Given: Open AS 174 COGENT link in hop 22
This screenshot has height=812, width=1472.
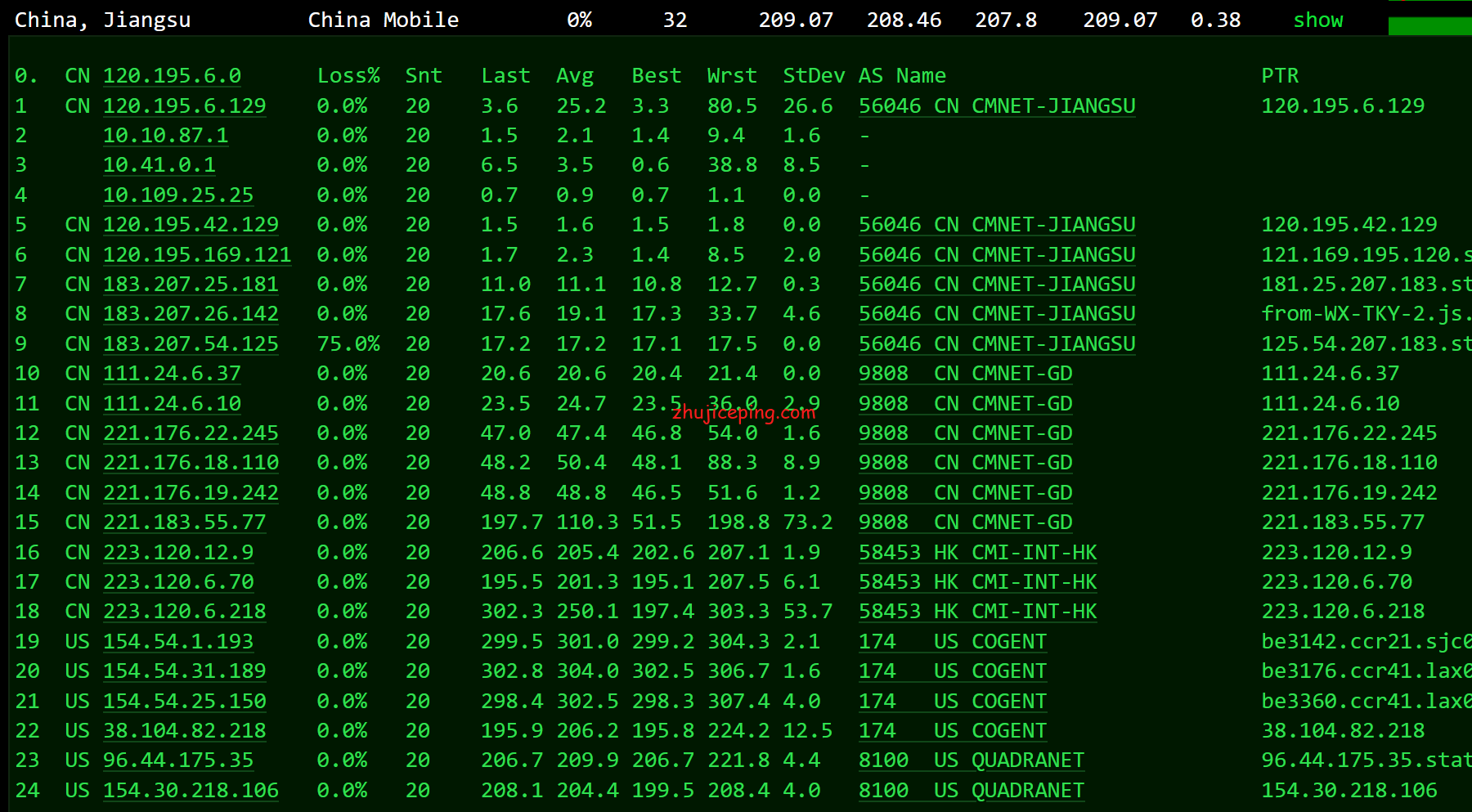Looking at the screenshot, I should [953, 730].
